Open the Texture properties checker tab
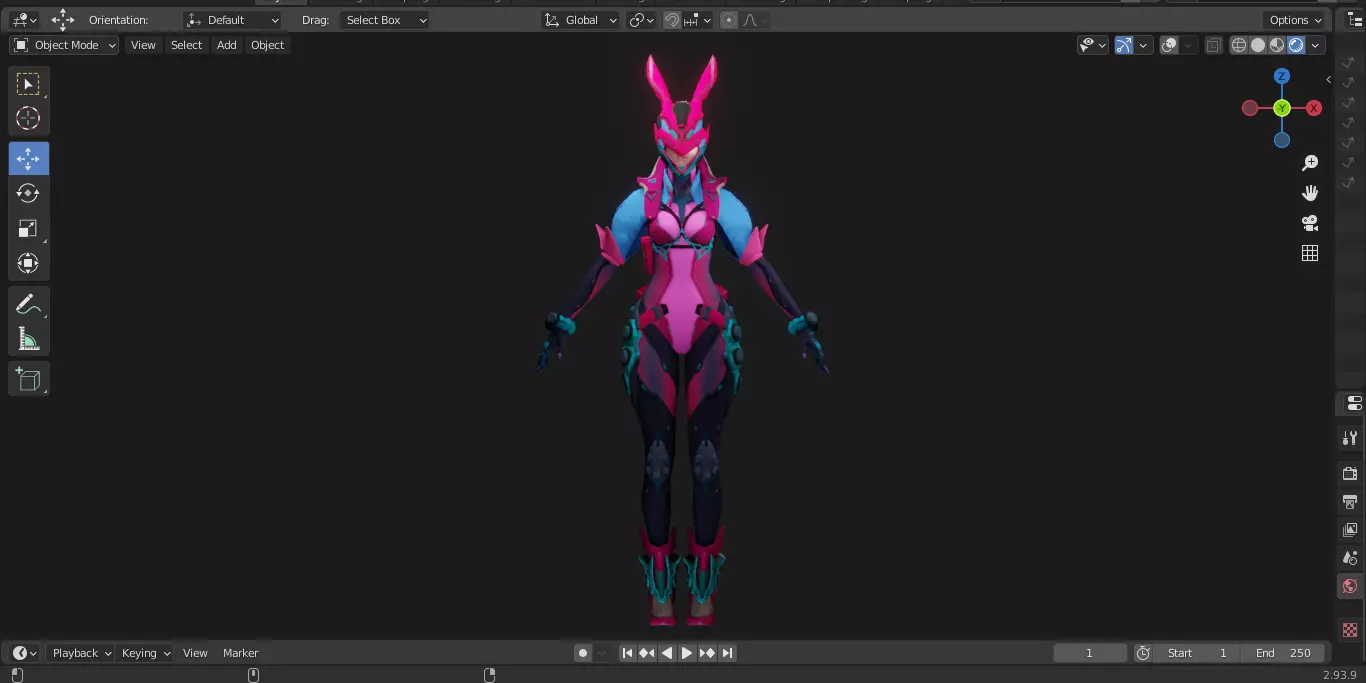Screen dimensions: 1366x683 tap(1350, 630)
